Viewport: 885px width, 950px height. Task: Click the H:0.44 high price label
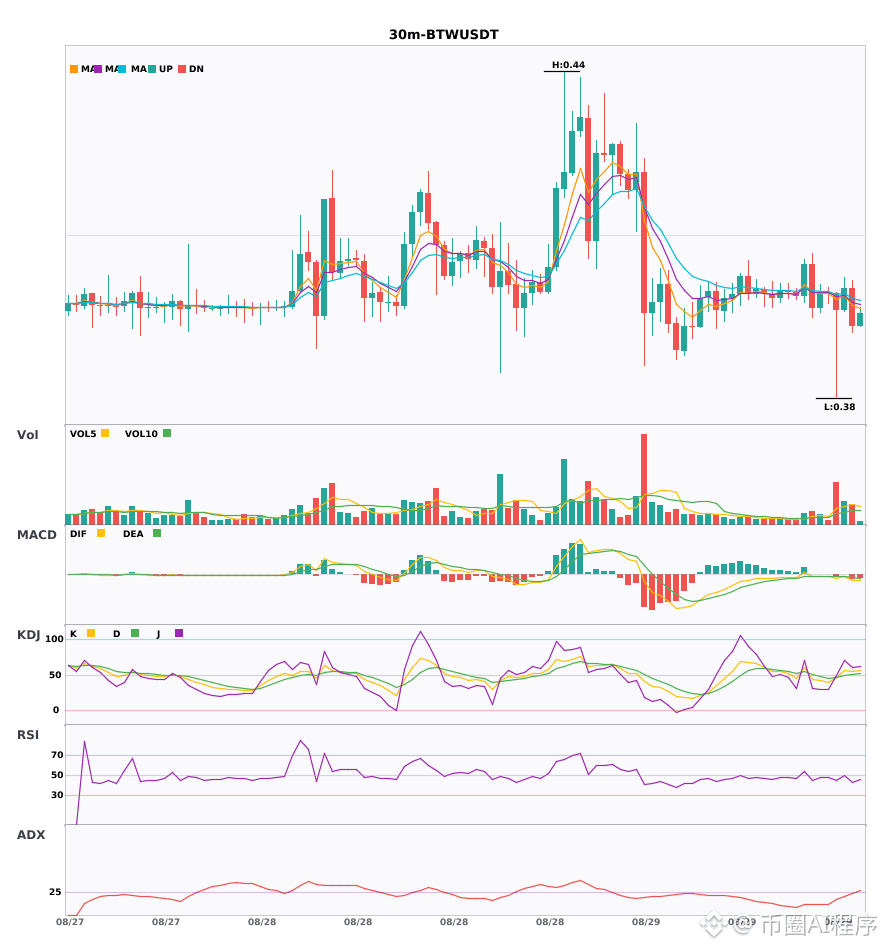click(x=568, y=65)
